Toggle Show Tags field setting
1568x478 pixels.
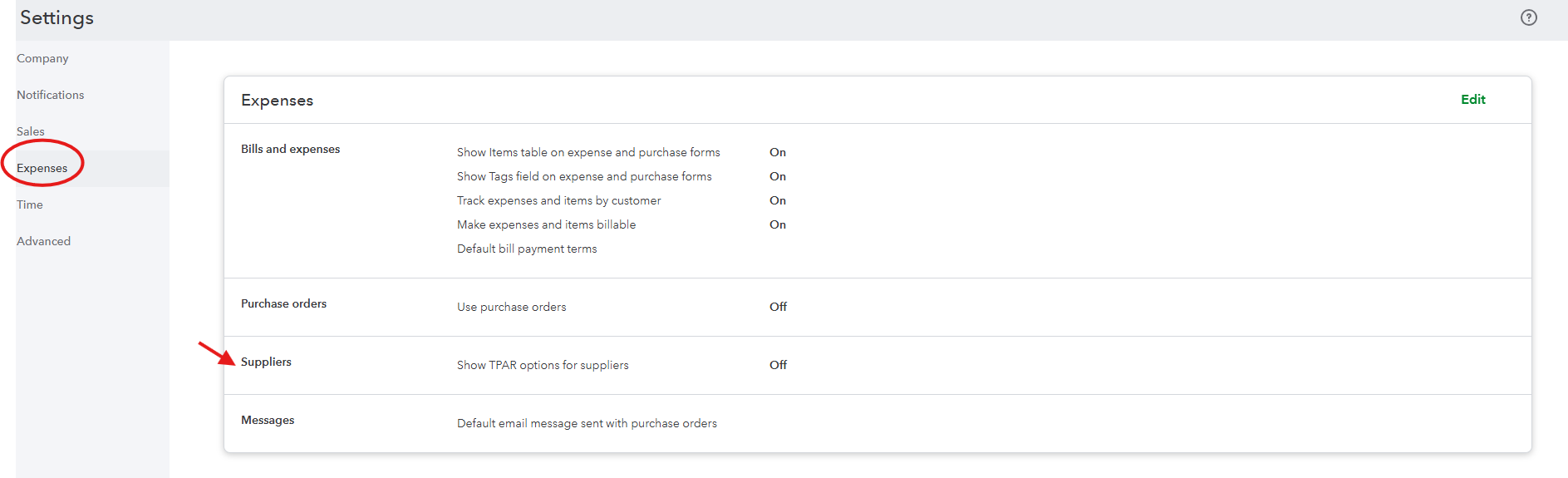point(584,176)
